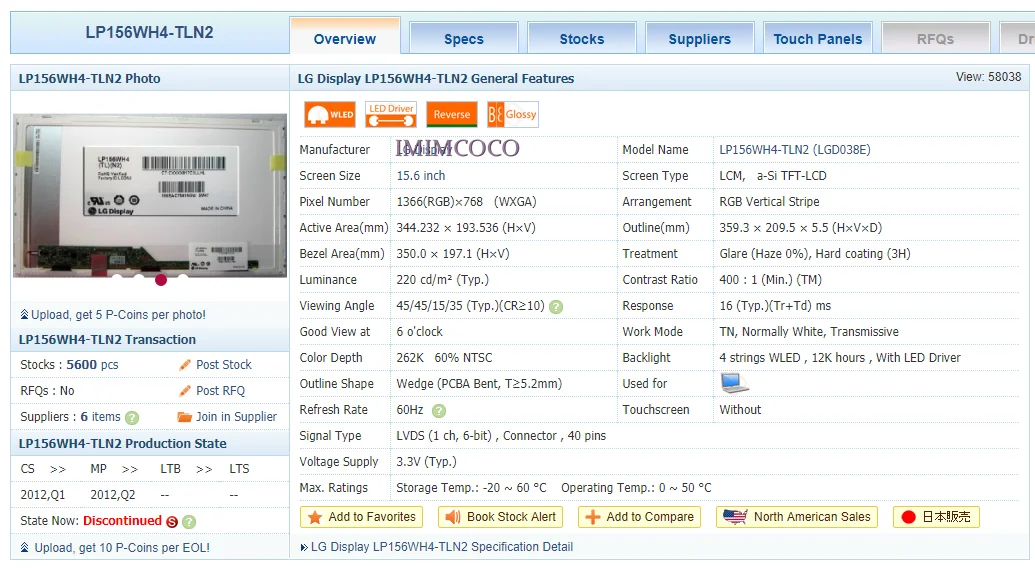
Task: Click arrow icon before Specification Detail link
Action: [304, 547]
